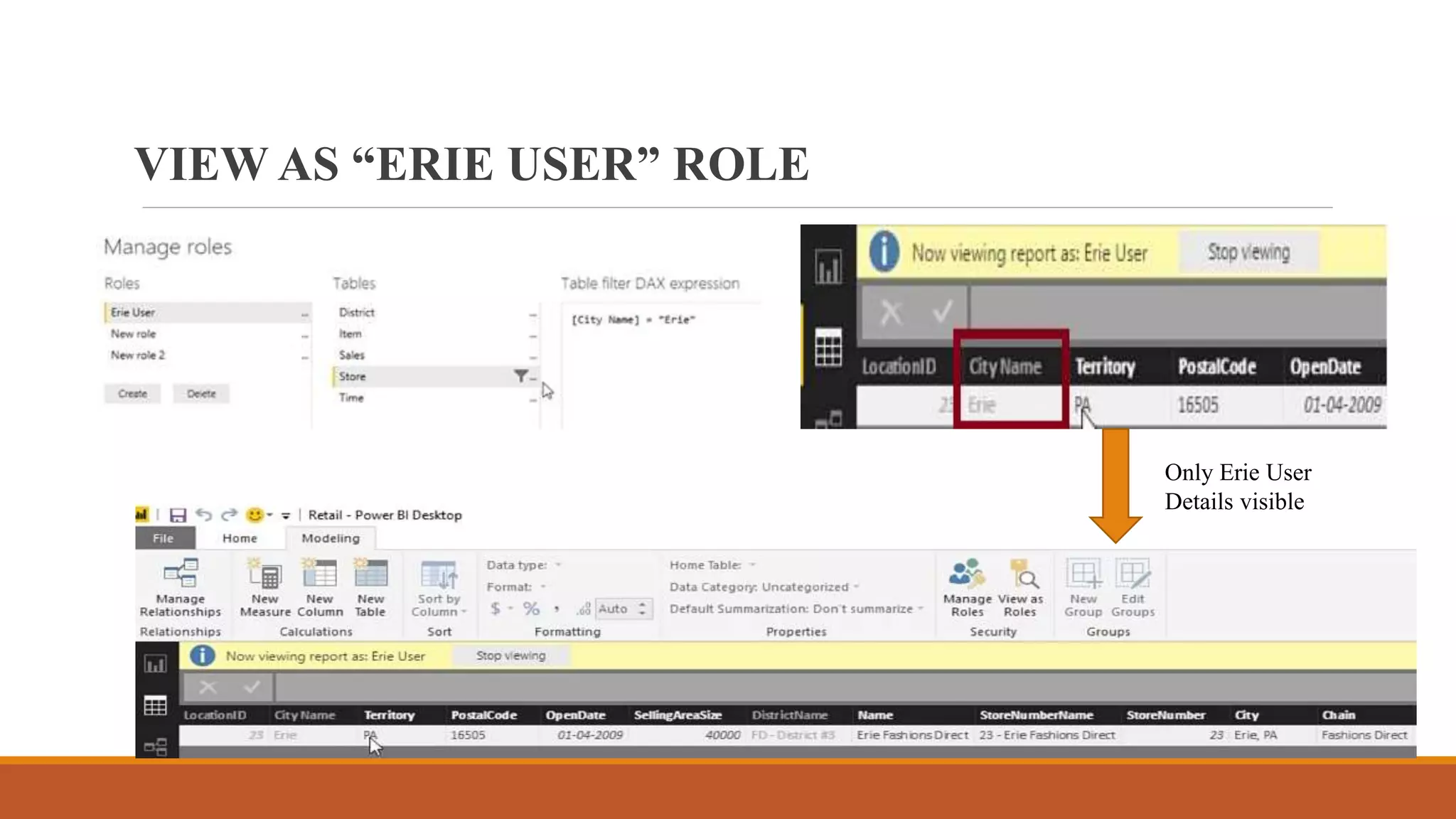The image size is (1456, 819).
Task: Click the Save icon in title bar
Action: pyautogui.click(x=178, y=515)
